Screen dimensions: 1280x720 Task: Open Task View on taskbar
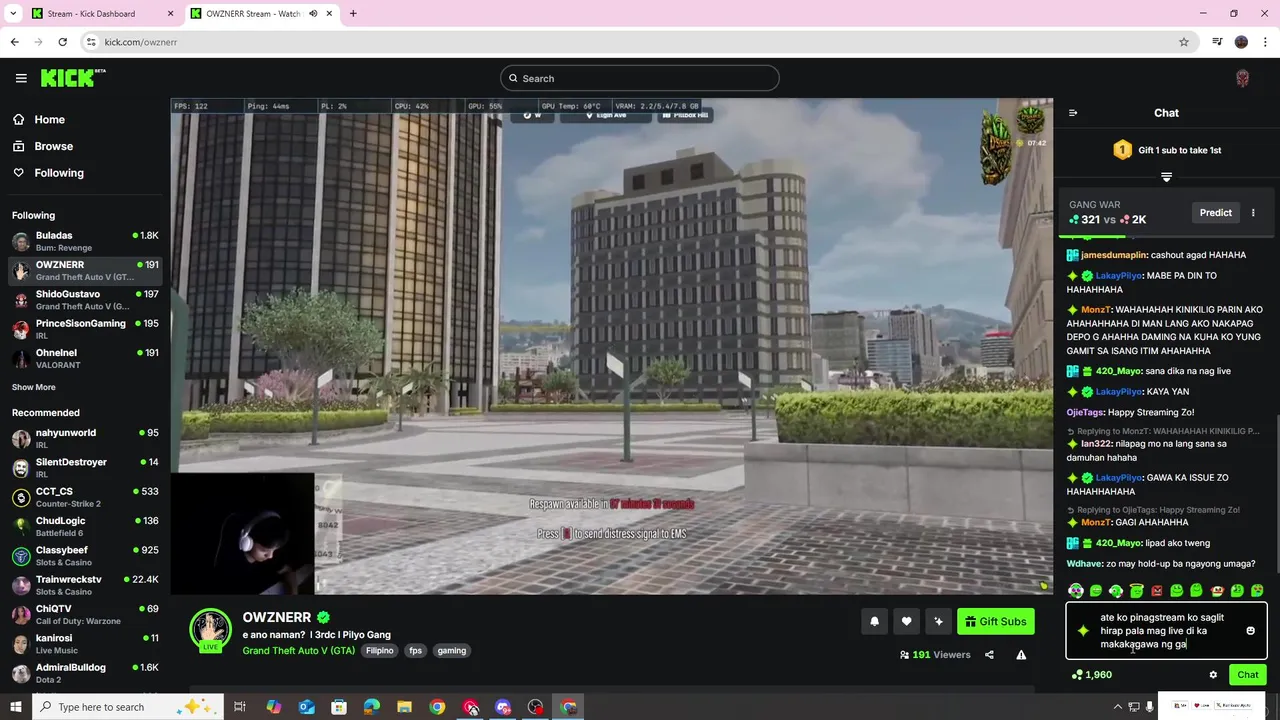click(240, 707)
